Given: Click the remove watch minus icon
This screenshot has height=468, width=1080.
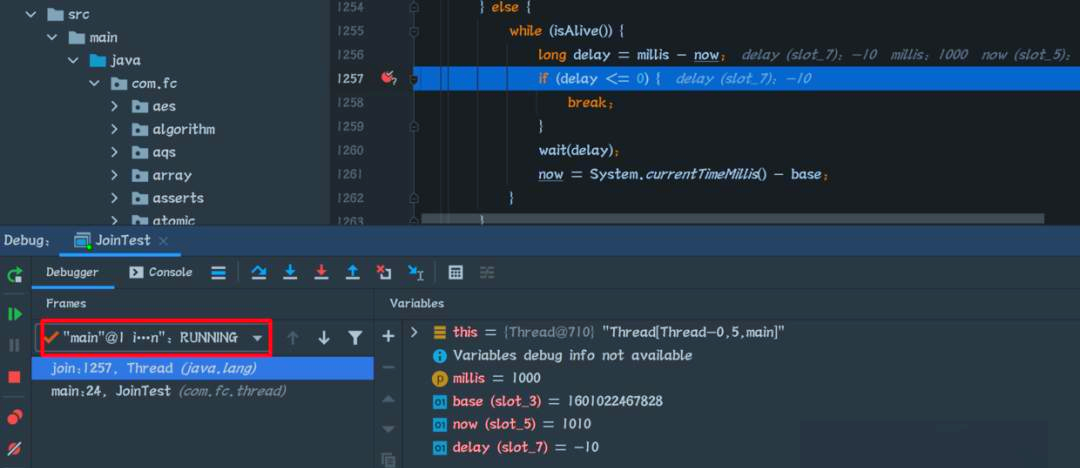Looking at the screenshot, I should pyautogui.click(x=388, y=367).
